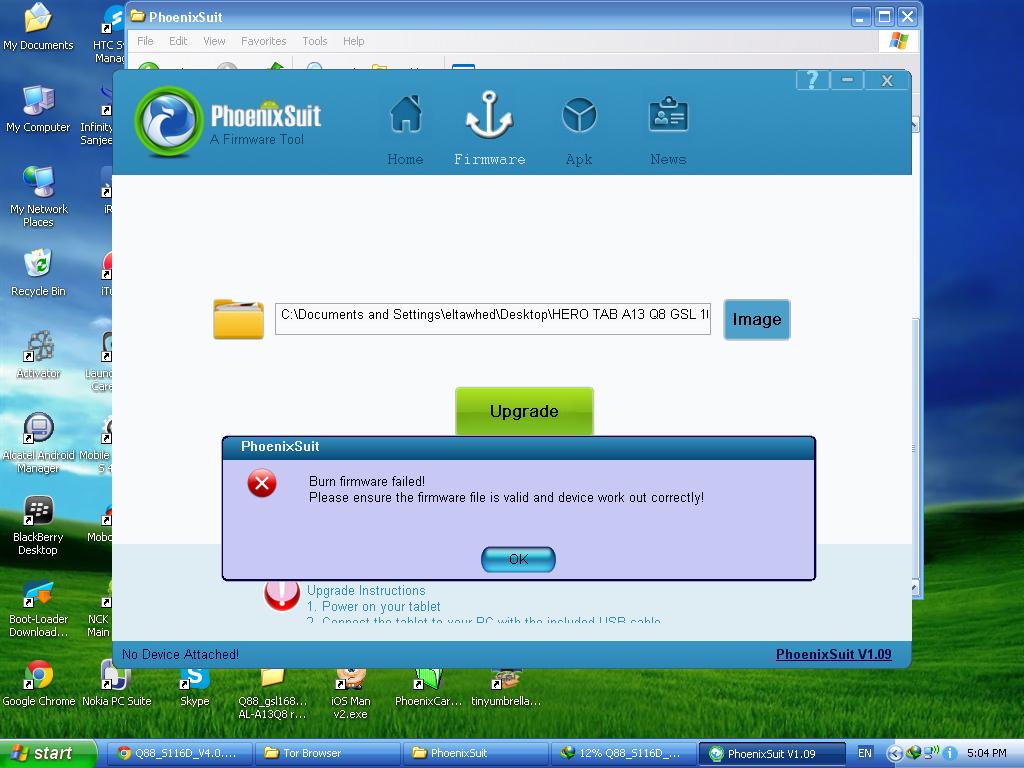
Task: Click the EN language indicator
Action: (864, 753)
